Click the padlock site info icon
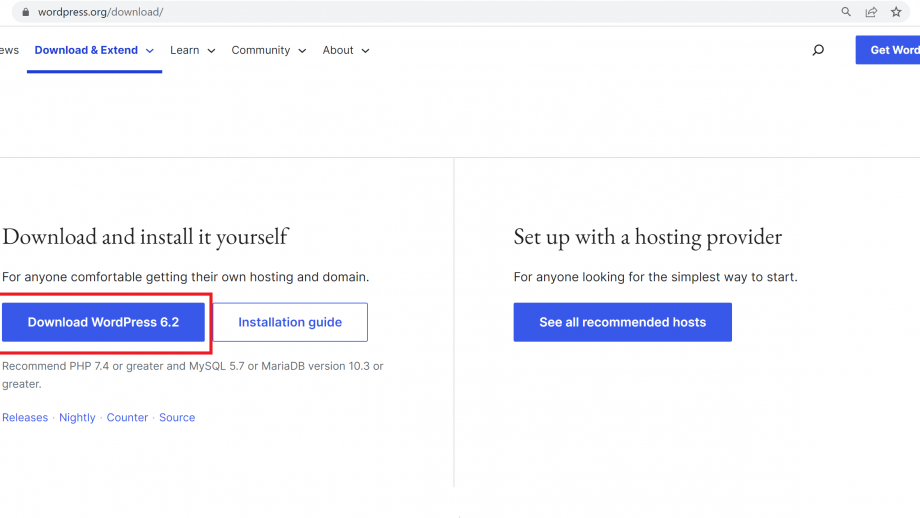 pos(25,12)
